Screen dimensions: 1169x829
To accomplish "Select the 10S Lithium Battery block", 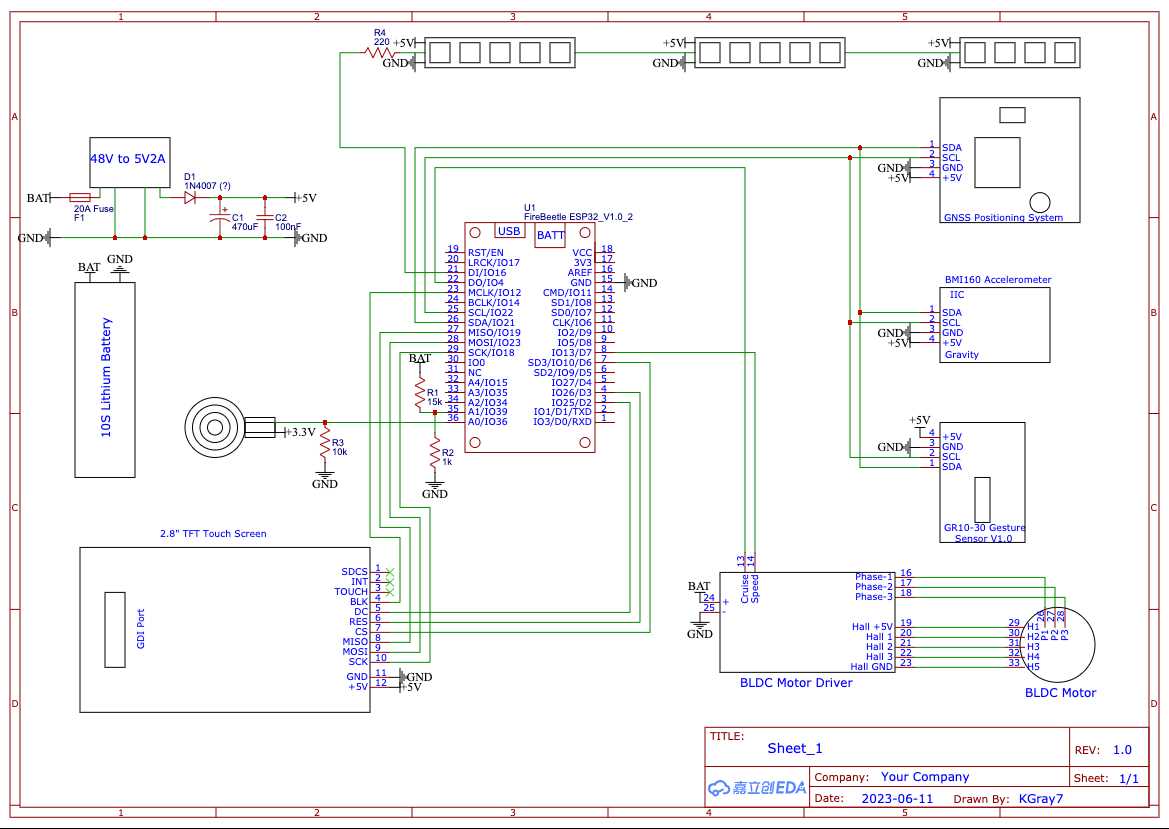I will coord(104,379).
